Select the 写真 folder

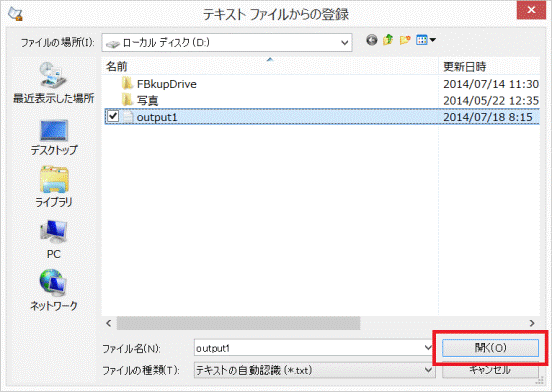147,101
